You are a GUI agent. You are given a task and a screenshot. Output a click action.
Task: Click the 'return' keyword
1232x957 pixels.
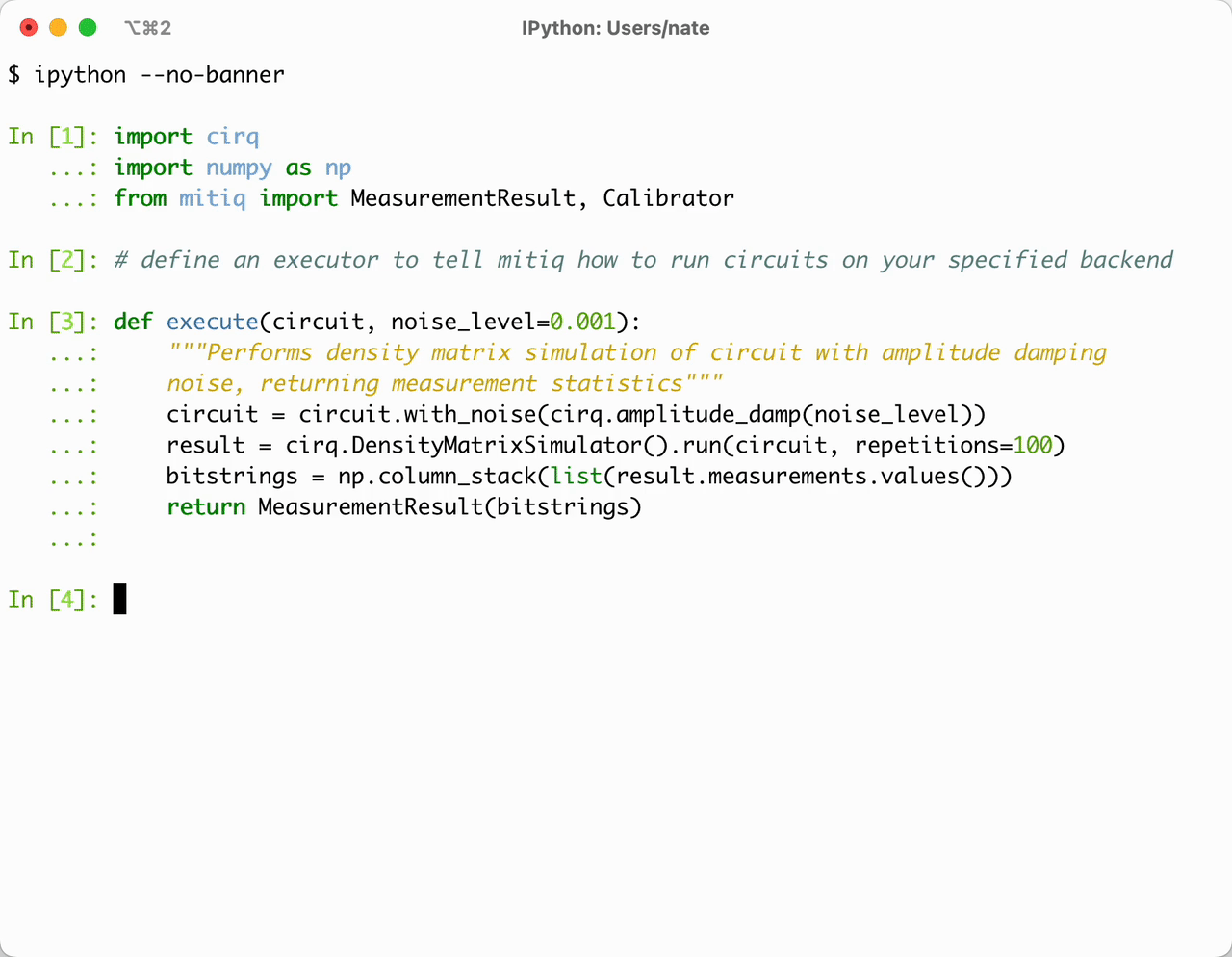point(206,507)
